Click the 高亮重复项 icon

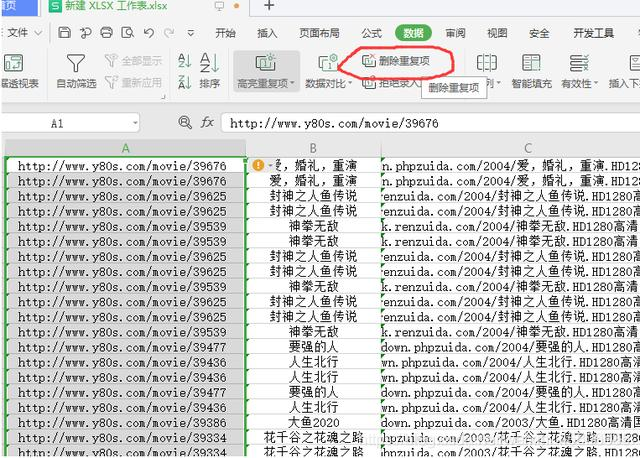point(265,62)
